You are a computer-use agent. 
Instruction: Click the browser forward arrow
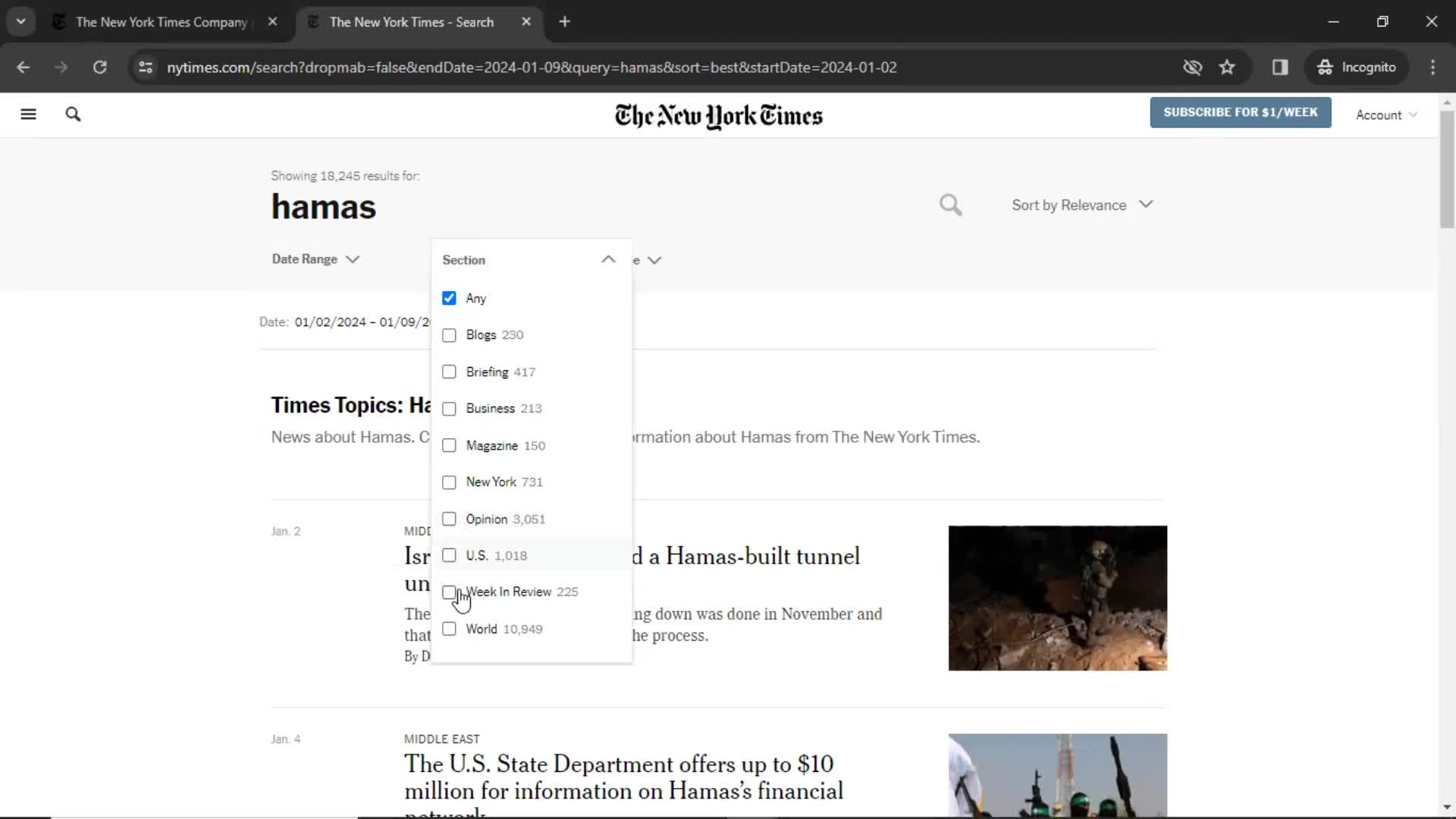[61, 67]
